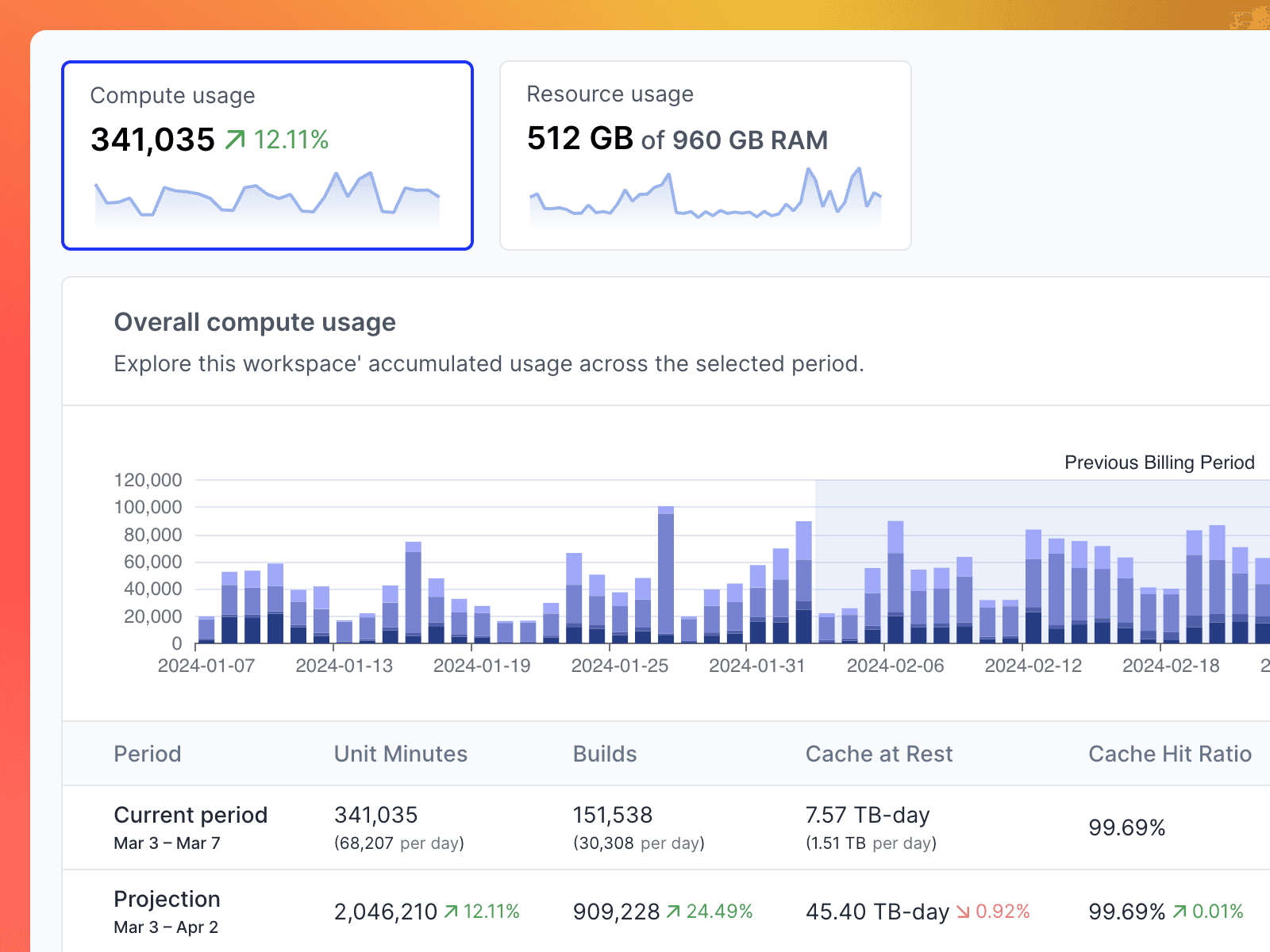The width and height of the screenshot is (1270, 952).
Task: Click the green arrow before the 0.01% change
Action: click(1180, 912)
